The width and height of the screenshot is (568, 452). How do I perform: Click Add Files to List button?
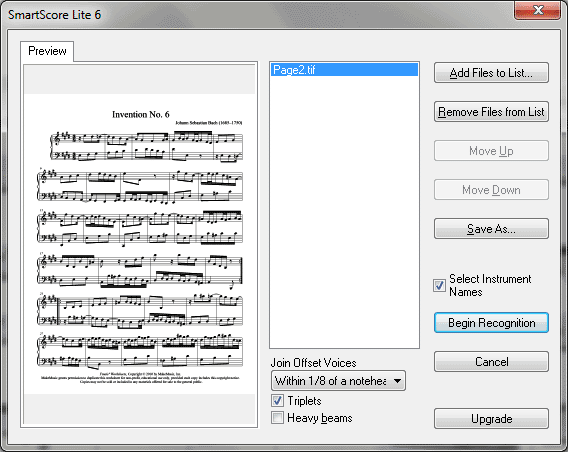coord(491,73)
